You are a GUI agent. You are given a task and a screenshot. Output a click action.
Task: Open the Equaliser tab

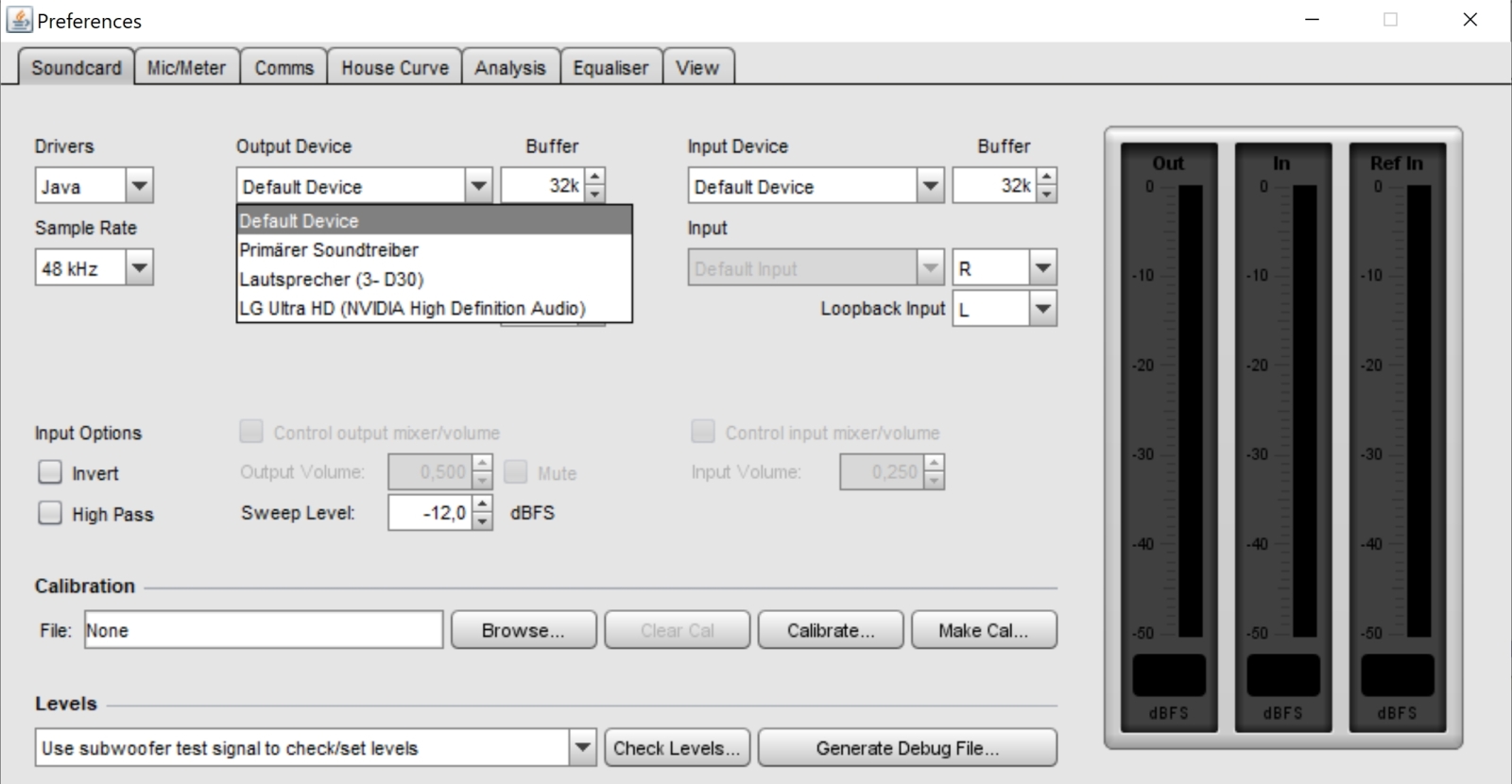coord(610,68)
